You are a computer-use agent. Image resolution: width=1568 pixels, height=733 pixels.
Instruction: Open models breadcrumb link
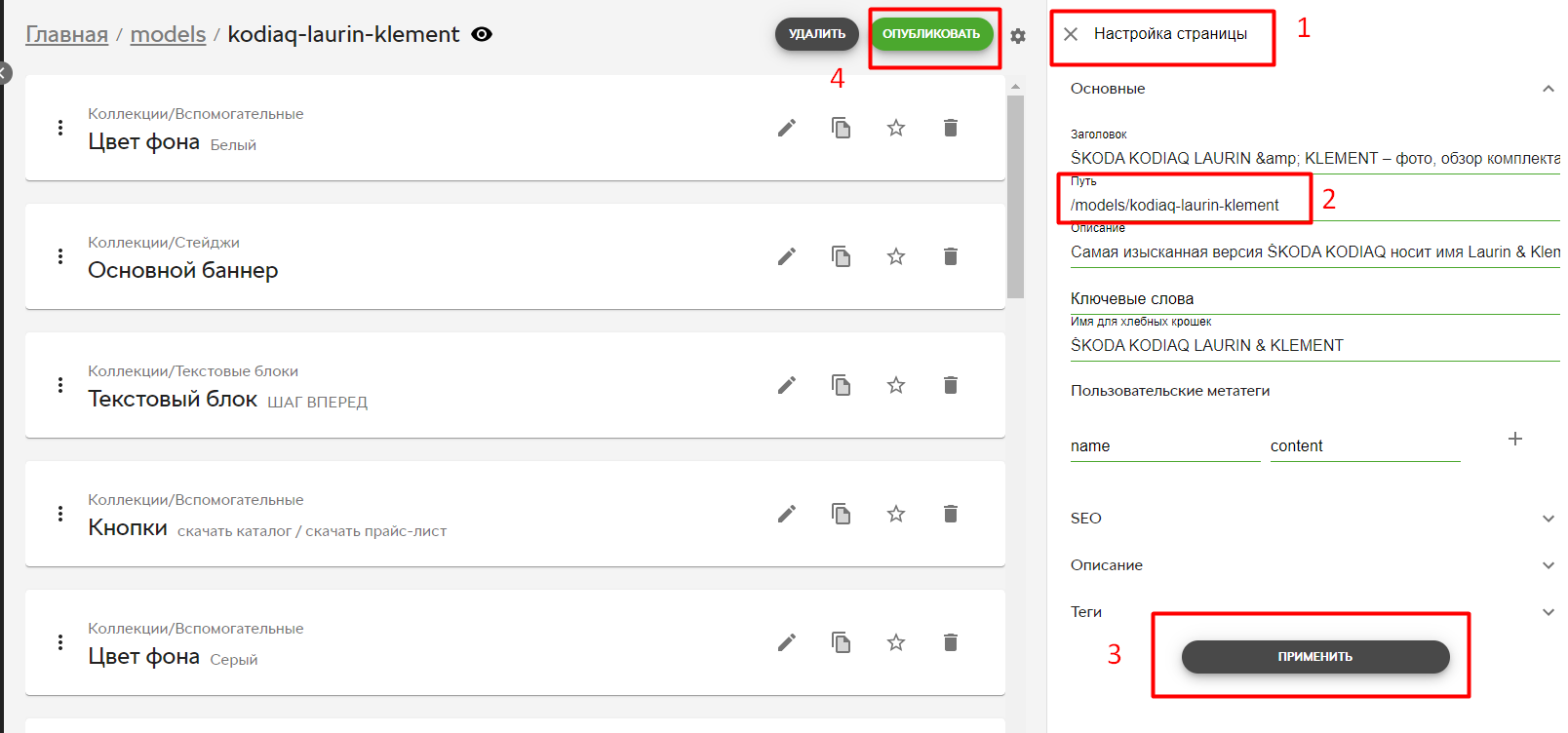tap(168, 34)
